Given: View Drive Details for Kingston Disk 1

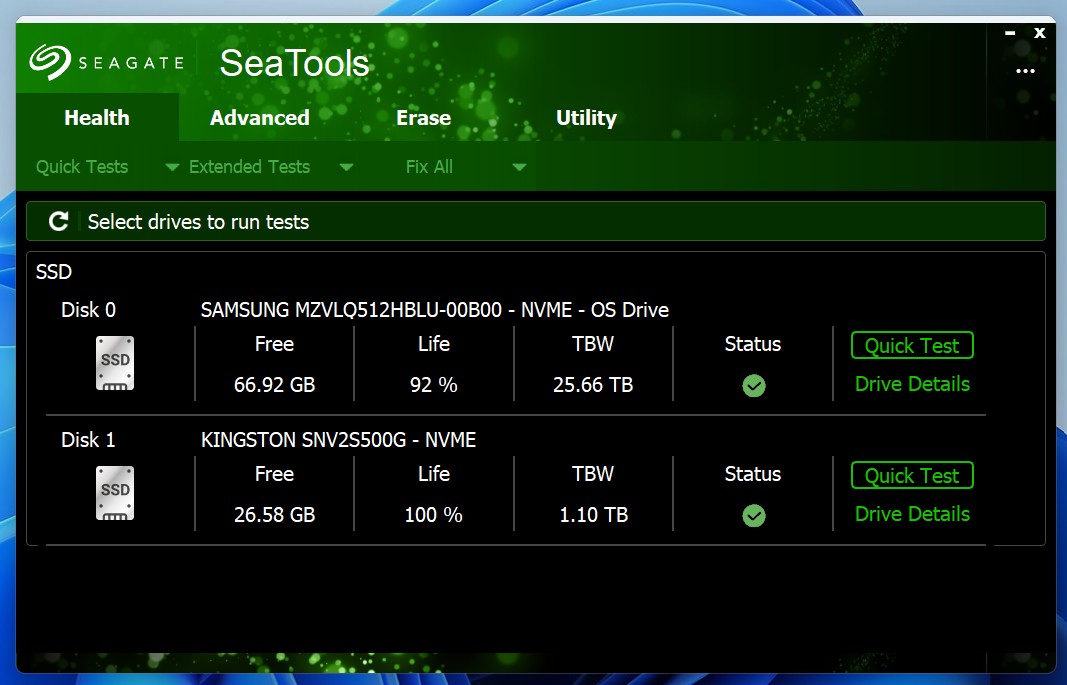Looking at the screenshot, I should point(912,514).
